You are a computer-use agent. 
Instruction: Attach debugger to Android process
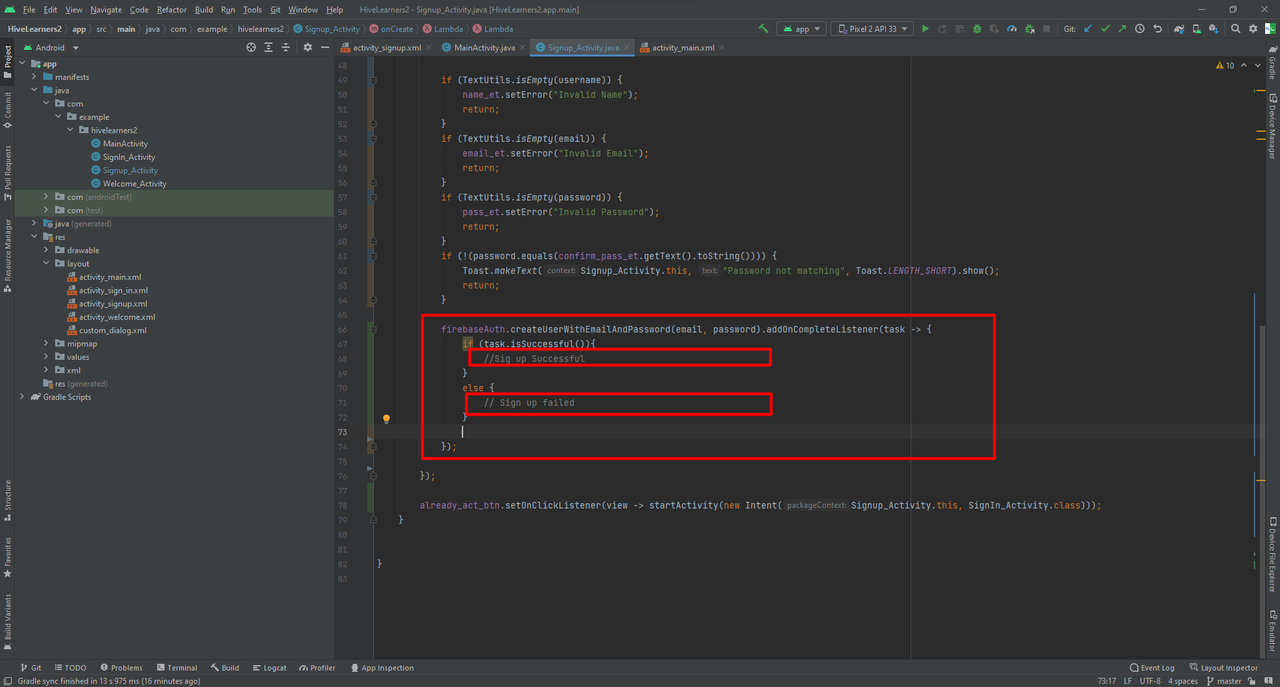point(1030,29)
